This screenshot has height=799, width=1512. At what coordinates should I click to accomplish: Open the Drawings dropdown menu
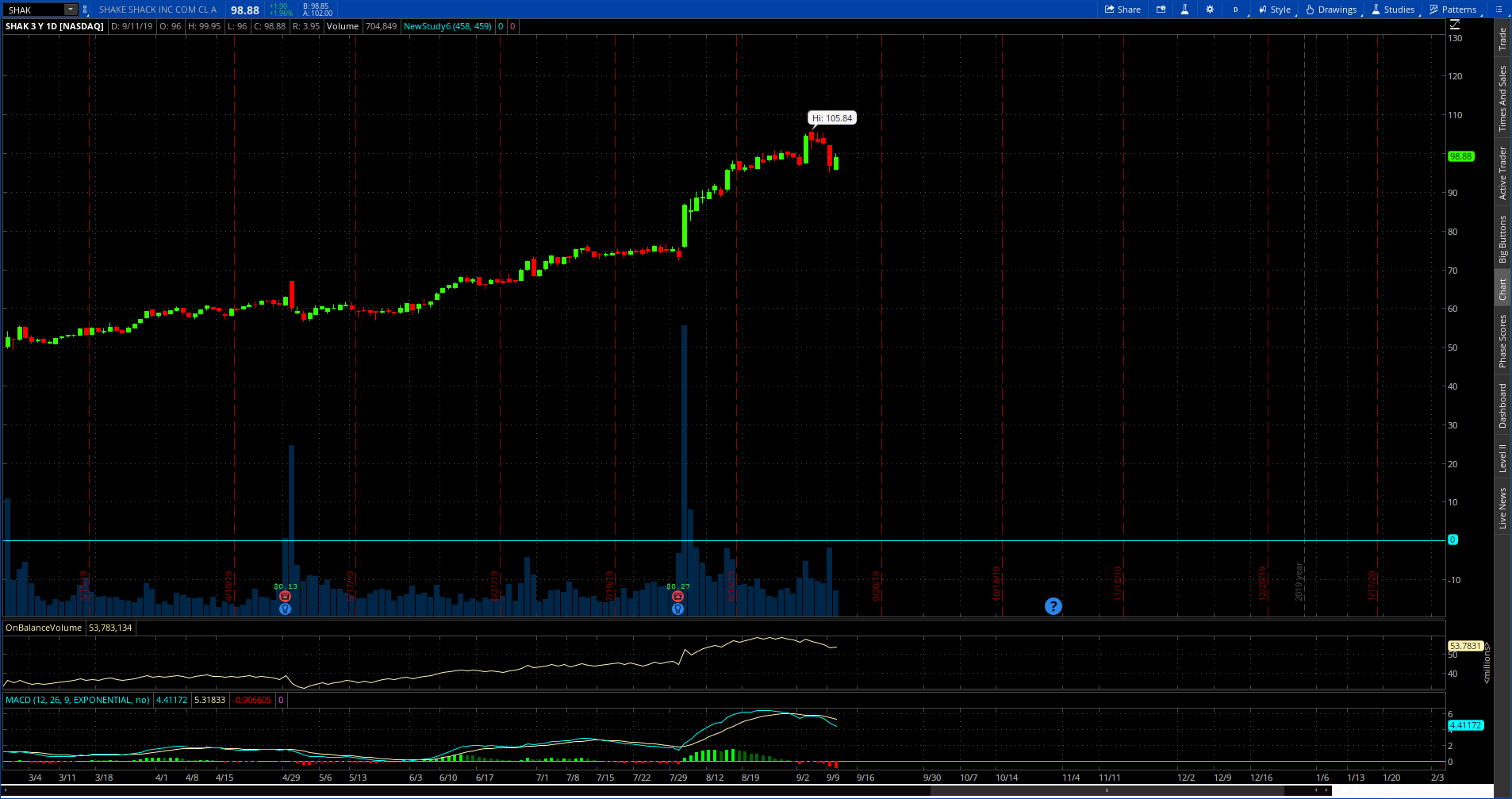(x=1331, y=10)
